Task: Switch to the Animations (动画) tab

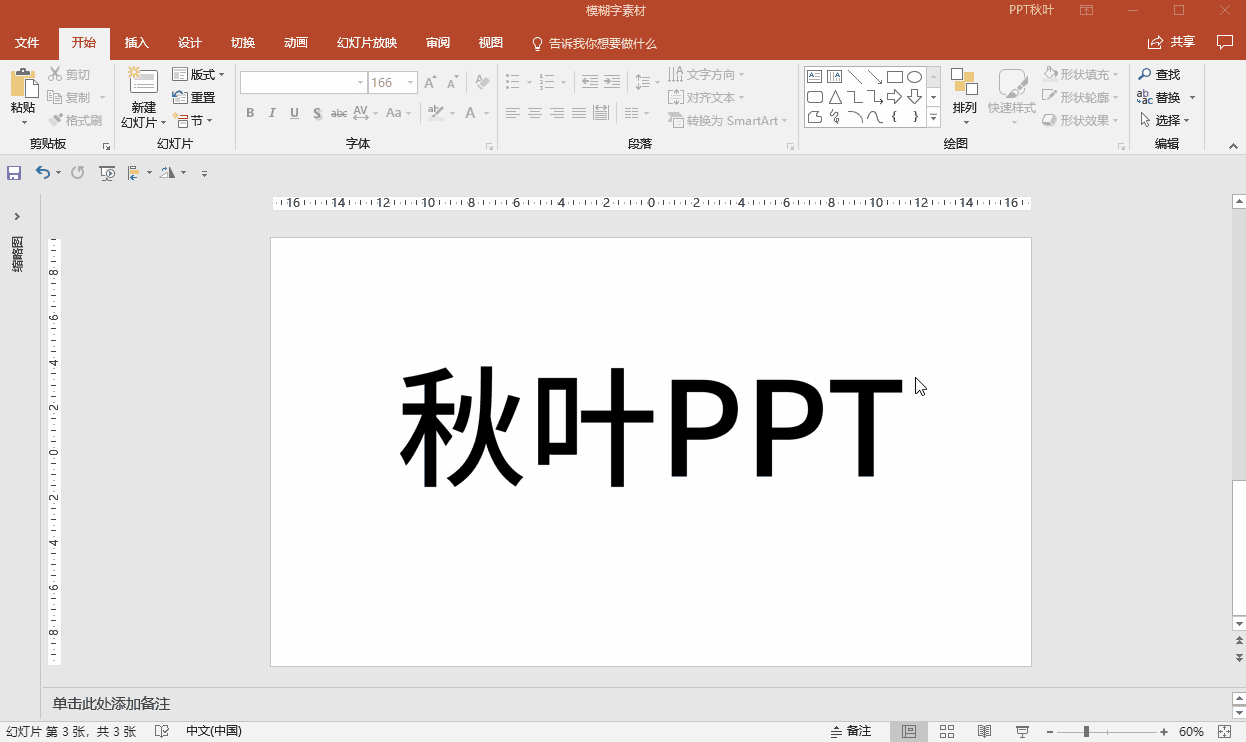Action: (x=295, y=43)
